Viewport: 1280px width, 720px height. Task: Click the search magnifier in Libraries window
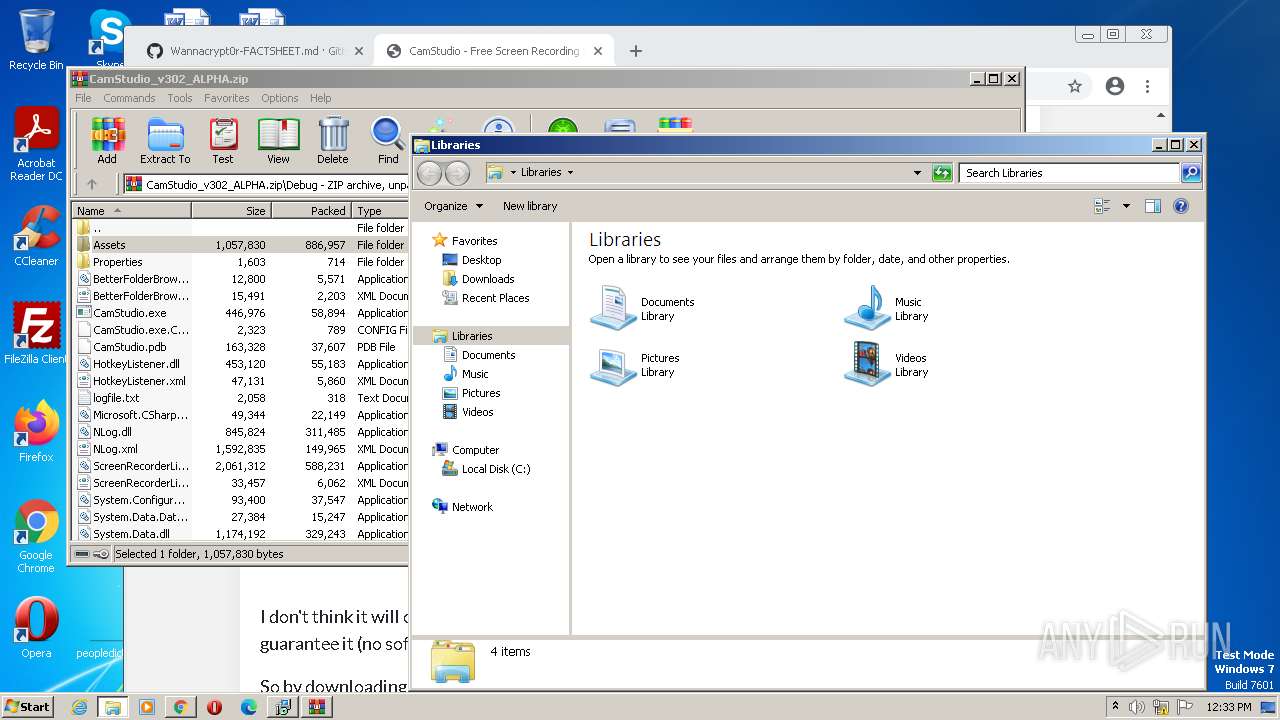pos(1191,173)
